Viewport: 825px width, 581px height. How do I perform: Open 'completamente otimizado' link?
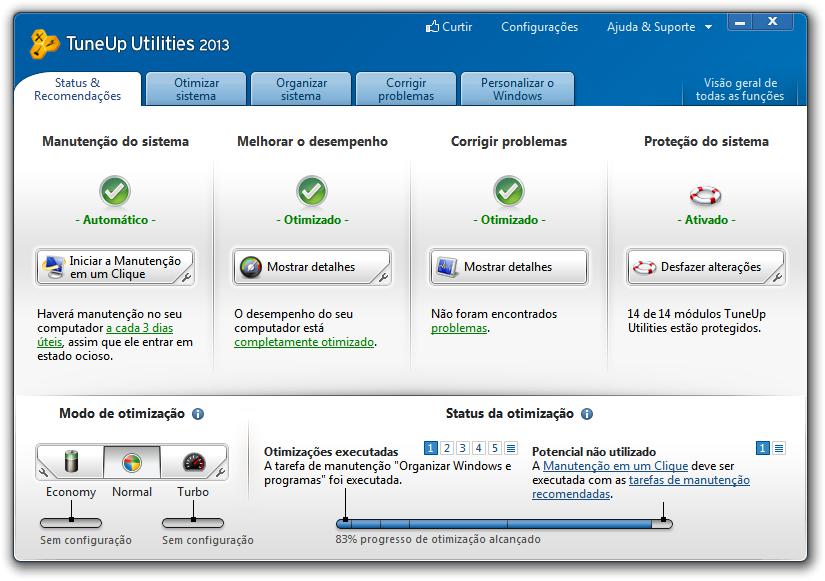(x=304, y=342)
